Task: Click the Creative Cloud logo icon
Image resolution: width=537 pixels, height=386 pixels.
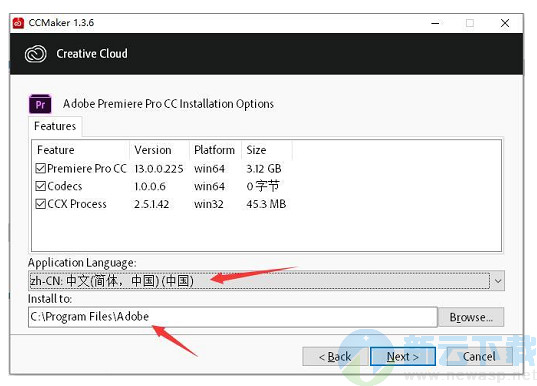Action: tap(36, 54)
